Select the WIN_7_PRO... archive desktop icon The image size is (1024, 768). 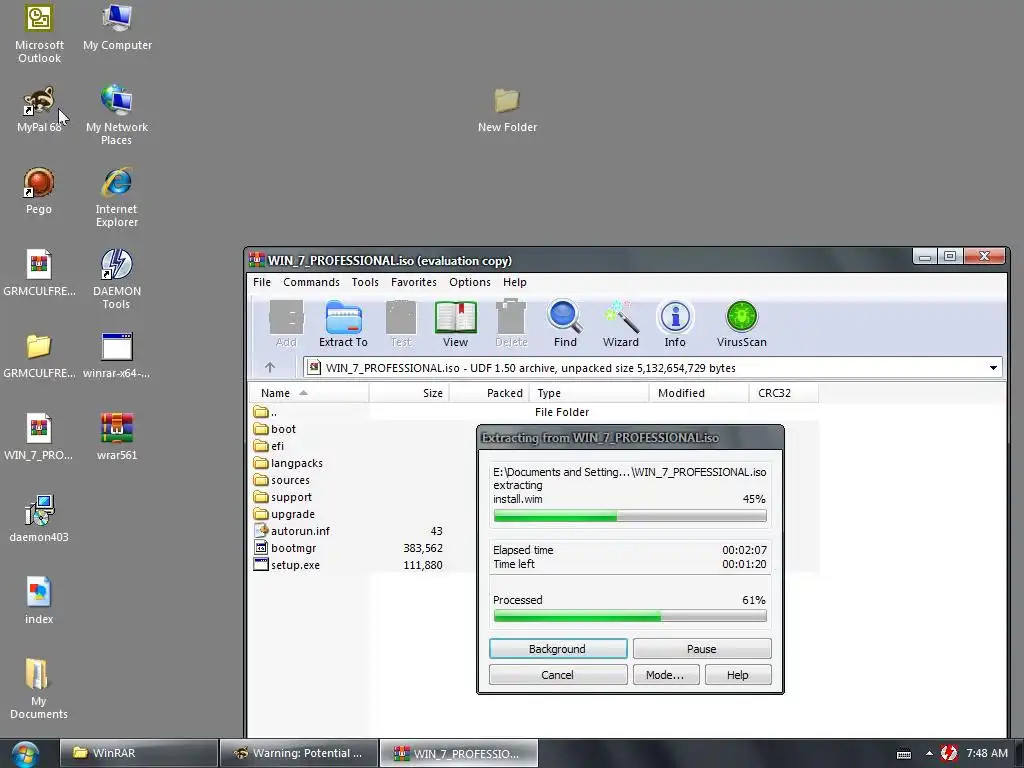coord(39,437)
